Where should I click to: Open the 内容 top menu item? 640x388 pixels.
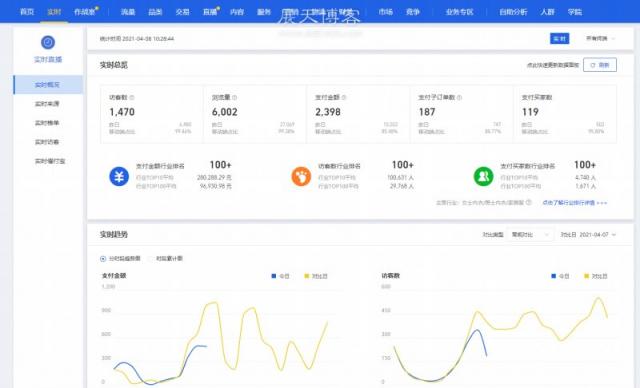(237, 12)
